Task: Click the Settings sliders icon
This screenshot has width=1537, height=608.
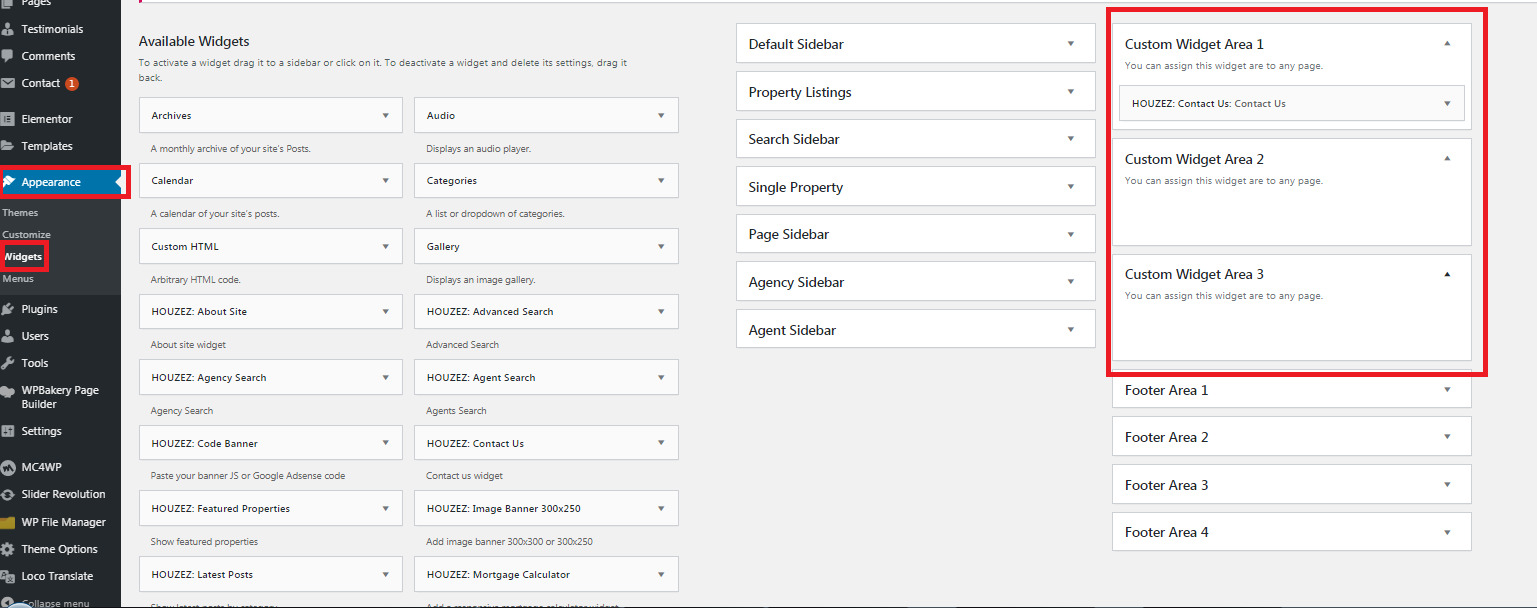Action: coord(9,431)
